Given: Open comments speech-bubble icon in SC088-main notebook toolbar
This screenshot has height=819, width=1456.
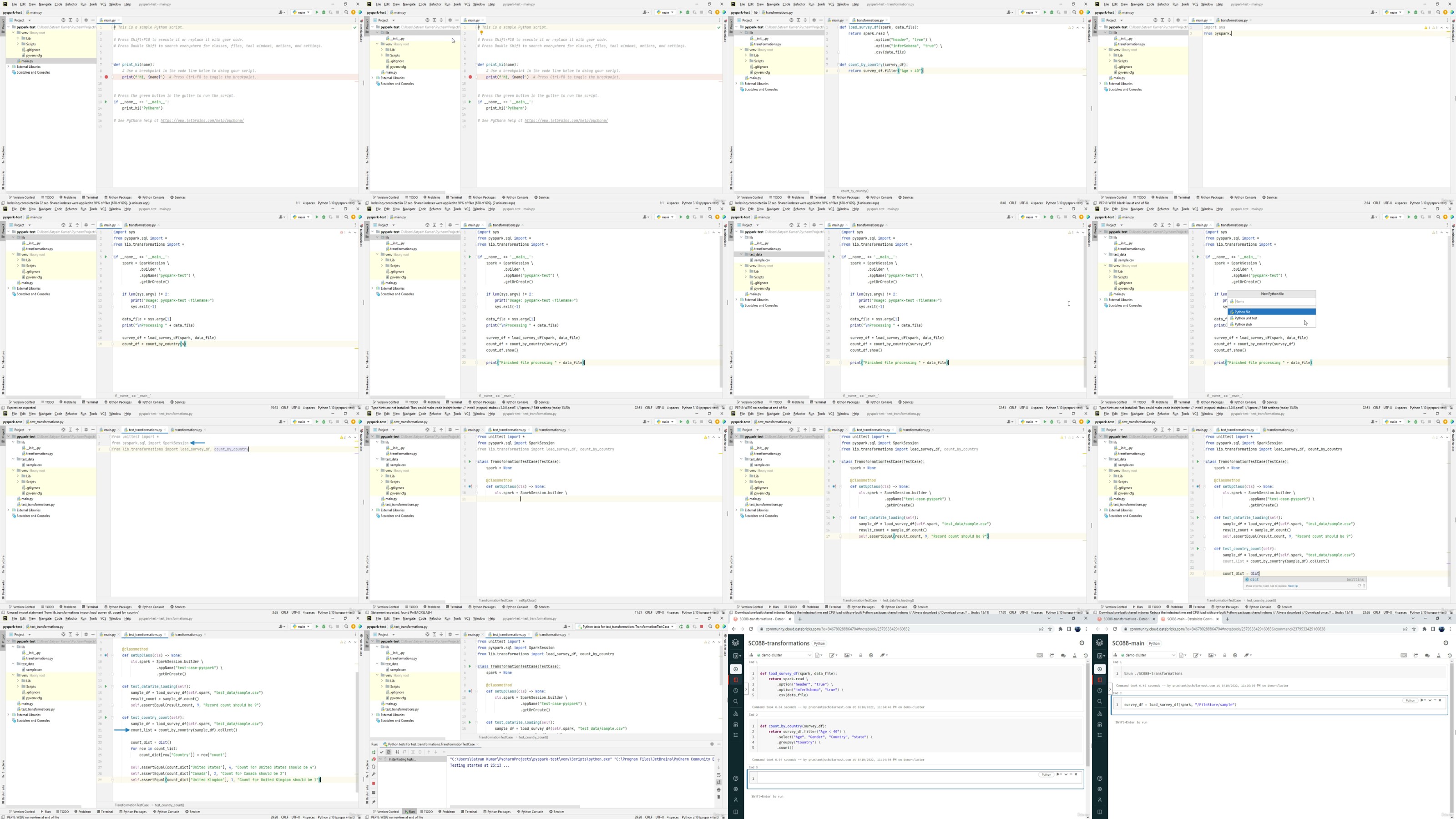Looking at the screenshot, I should 1428,655.
